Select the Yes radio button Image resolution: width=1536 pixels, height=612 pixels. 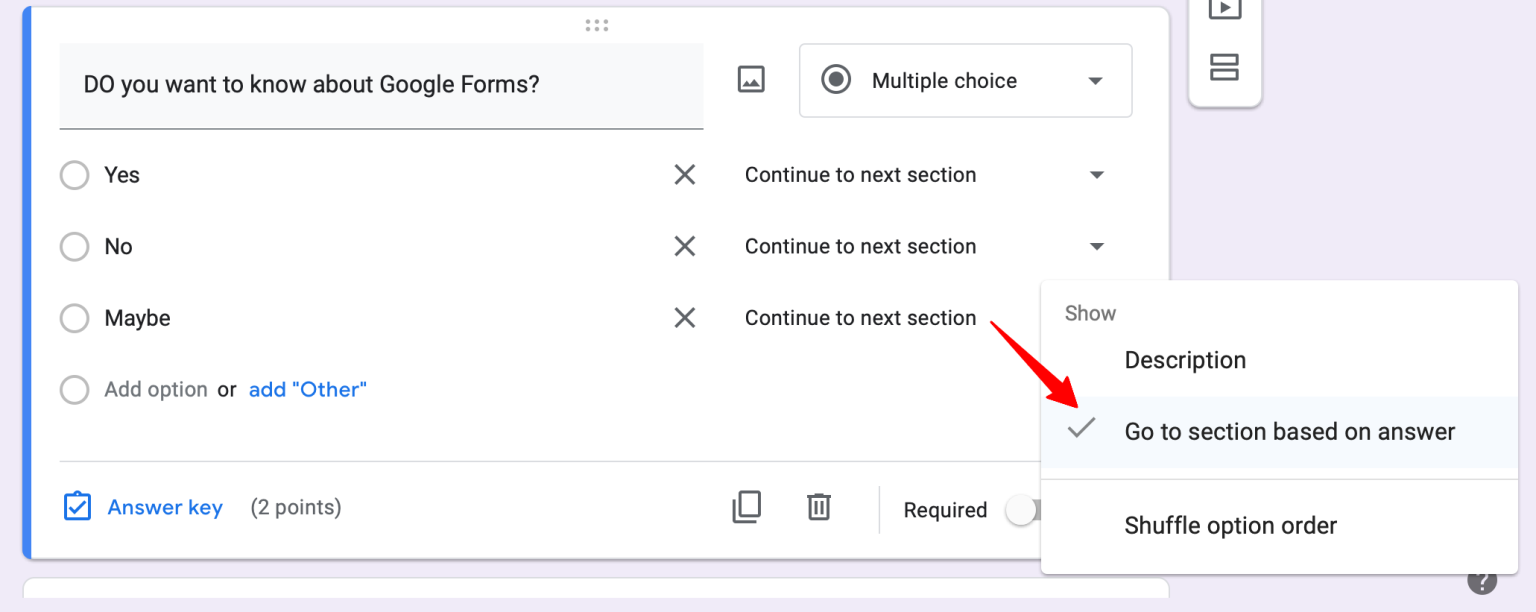click(x=74, y=174)
